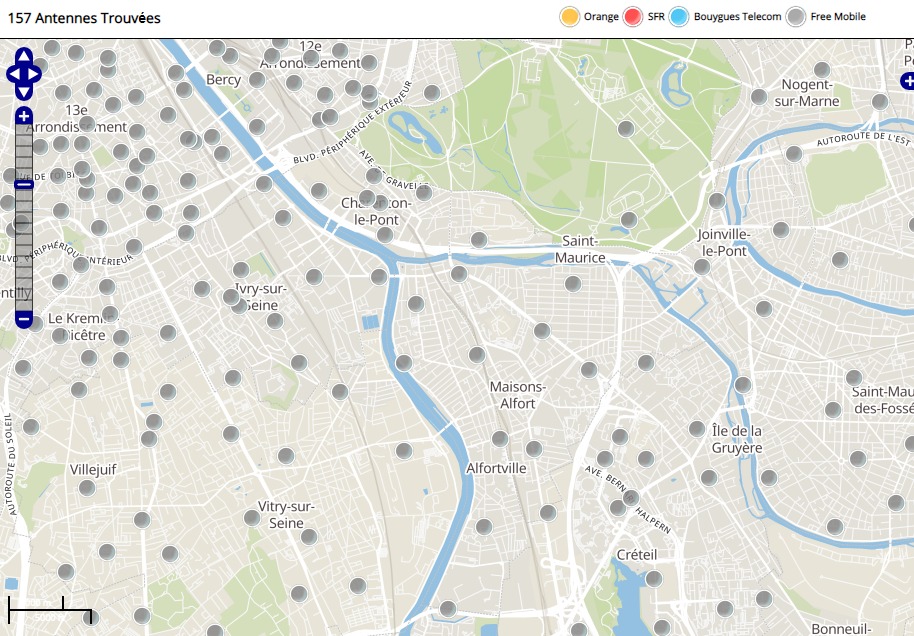914x636 pixels.
Task: Select the "SFR" legend label
Action: [656, 17]
